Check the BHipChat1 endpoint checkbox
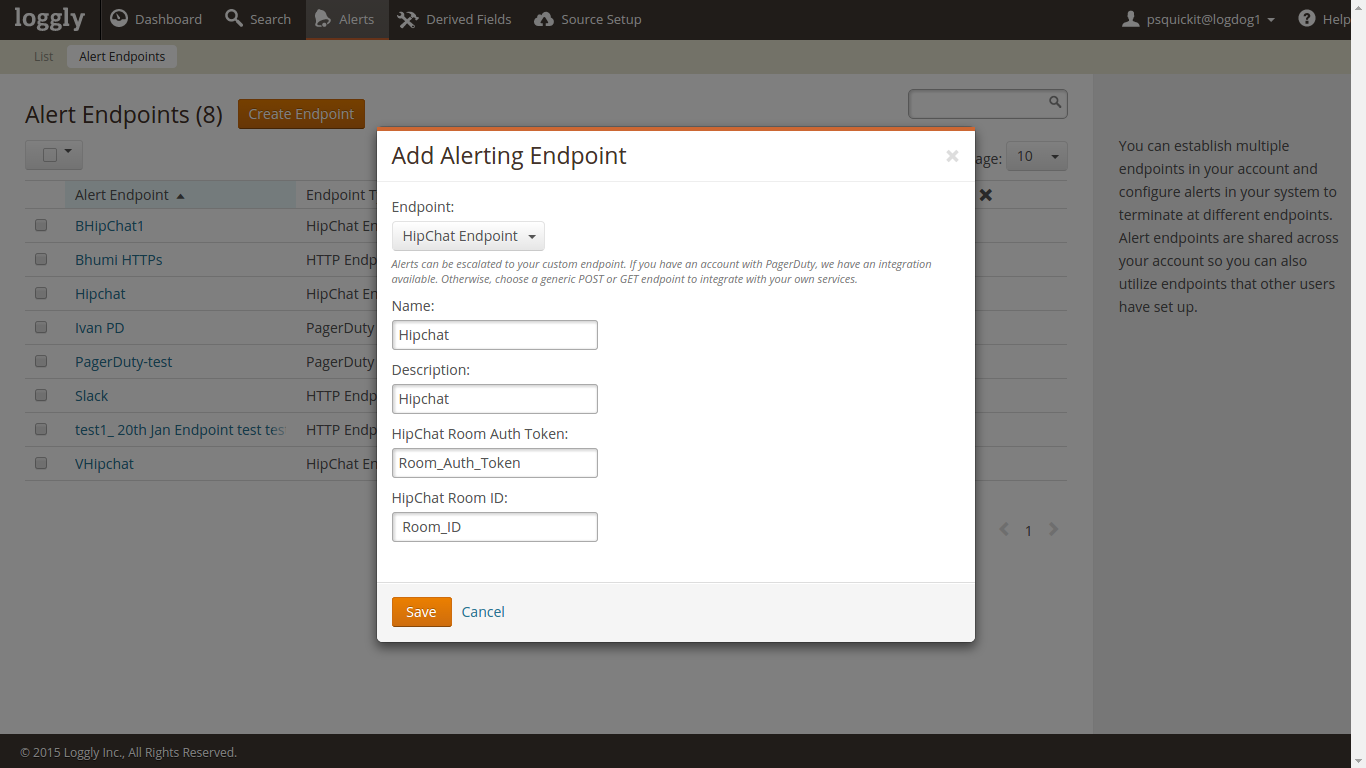 tap(41, 226)
